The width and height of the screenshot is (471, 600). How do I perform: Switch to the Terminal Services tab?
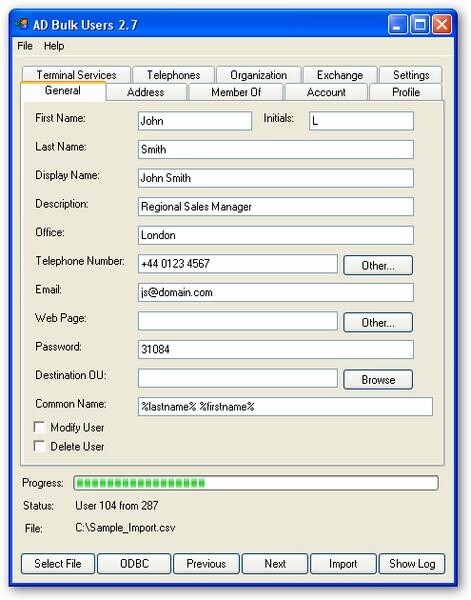pos(77,75)
